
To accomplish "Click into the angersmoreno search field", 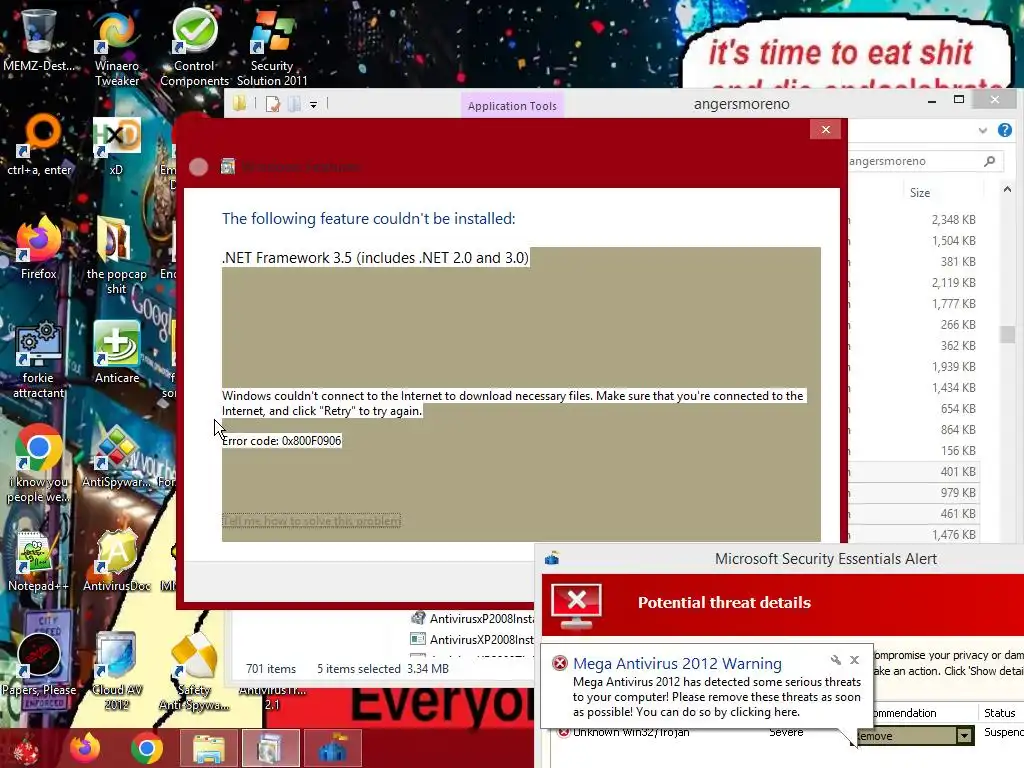I will 914,161.
